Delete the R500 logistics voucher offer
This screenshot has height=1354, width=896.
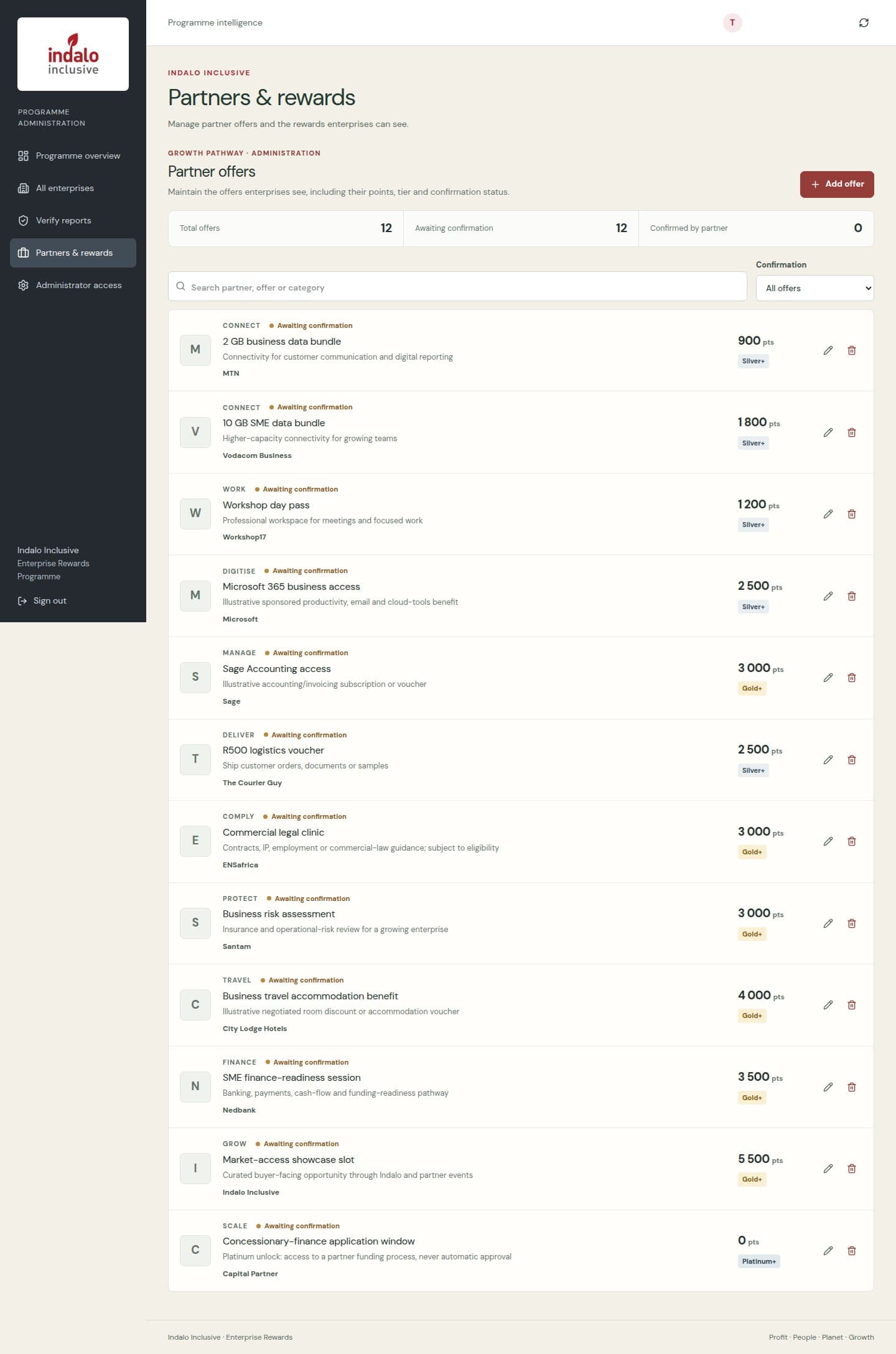pyautogui.click(x=852, y=760)
